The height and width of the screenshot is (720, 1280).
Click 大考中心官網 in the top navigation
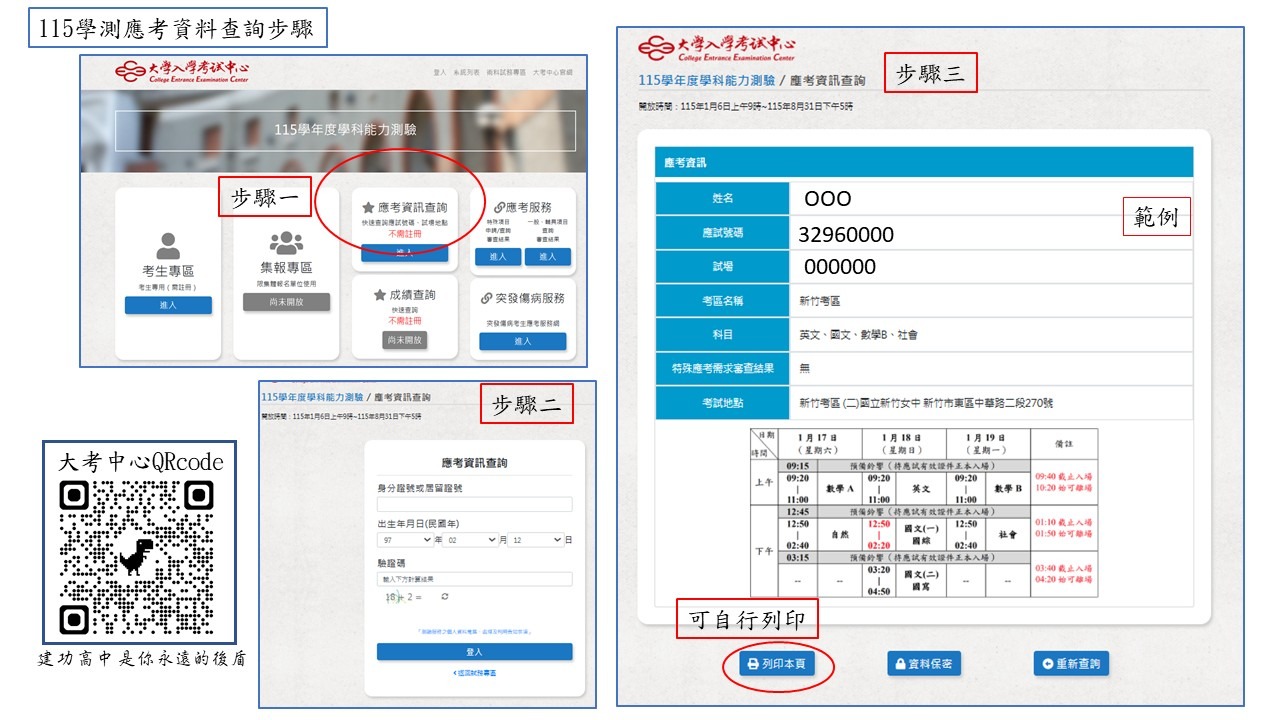(x=552, y=72)
